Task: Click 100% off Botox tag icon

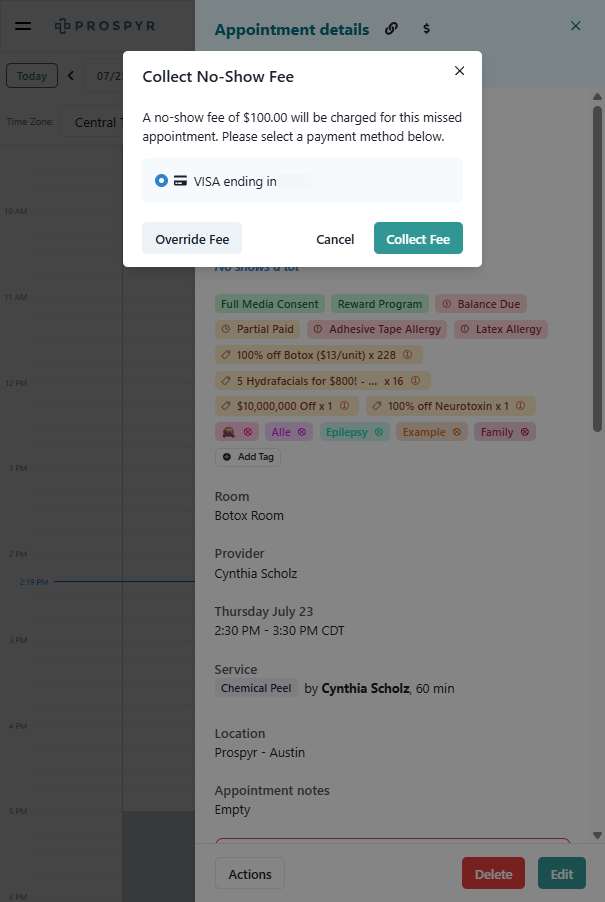Action: (x=226, y=355)
